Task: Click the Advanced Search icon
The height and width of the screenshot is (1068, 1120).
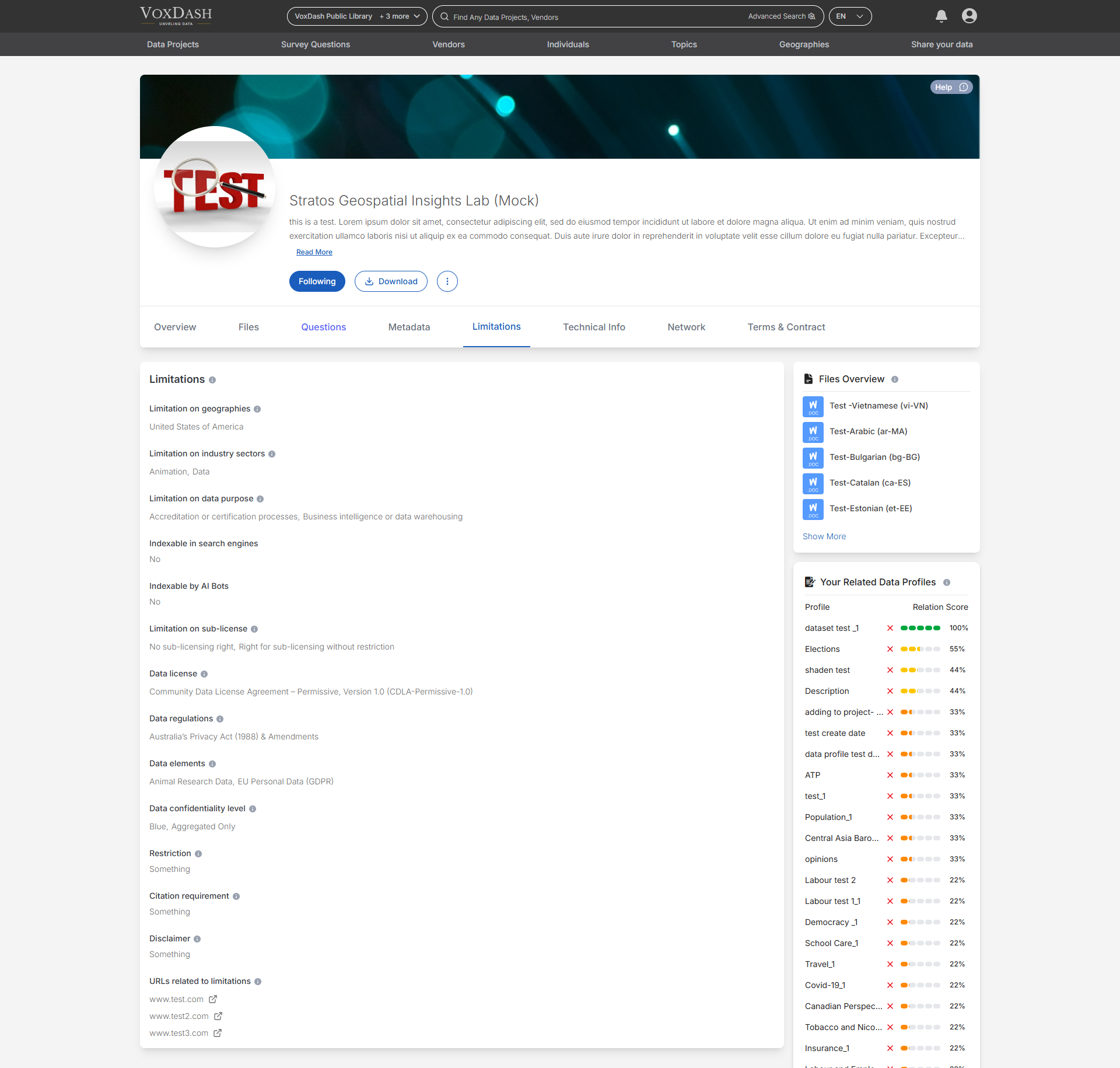Action: pos(811,16)
